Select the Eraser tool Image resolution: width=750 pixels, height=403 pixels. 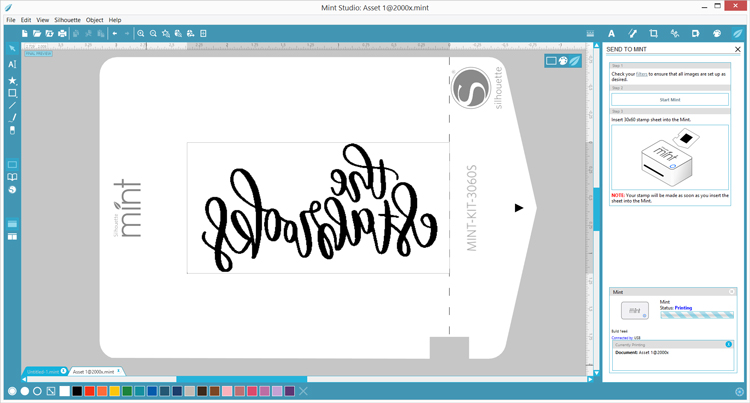pos(12,130)
